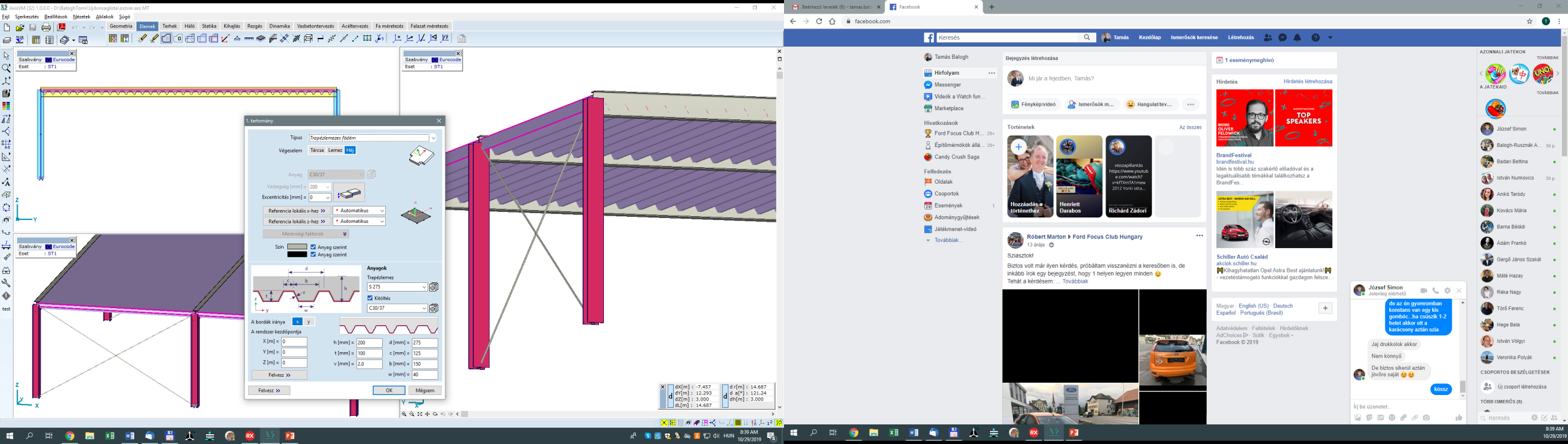The width and height of the screenshot is (1568, 444).
Task: Open the PDF export icon in toolbar
Action: point(61,28)
